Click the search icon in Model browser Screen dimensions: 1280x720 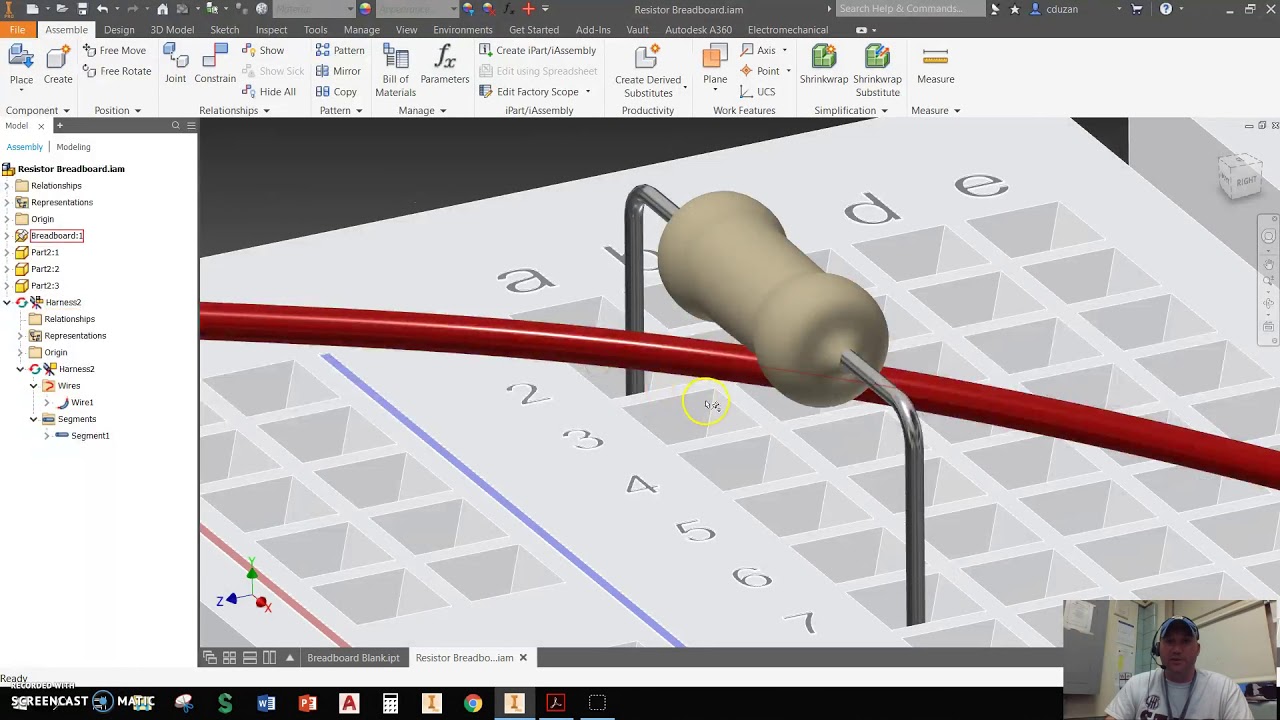(176, 126)
